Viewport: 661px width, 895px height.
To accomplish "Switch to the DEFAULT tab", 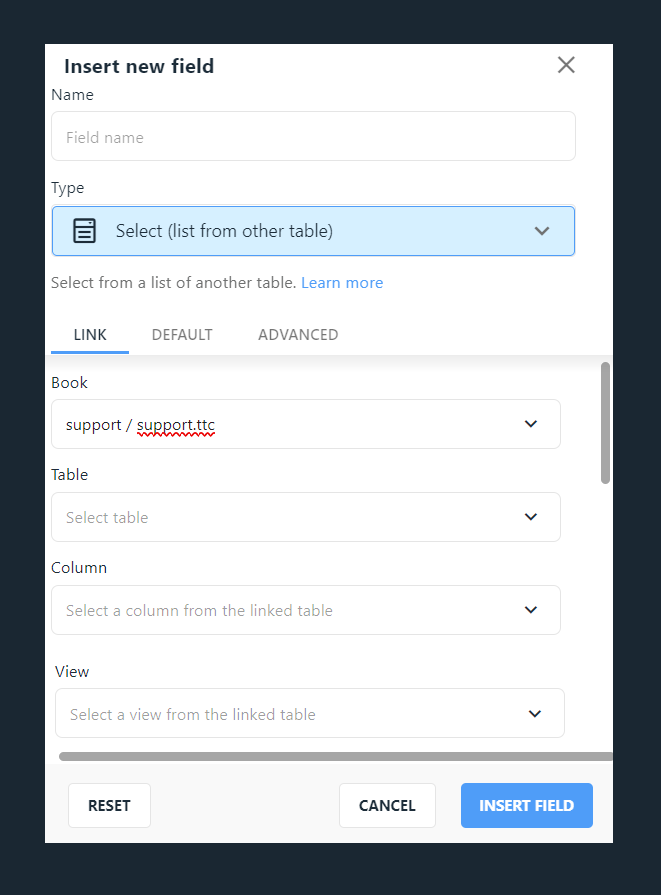I will tap(182, 334).
